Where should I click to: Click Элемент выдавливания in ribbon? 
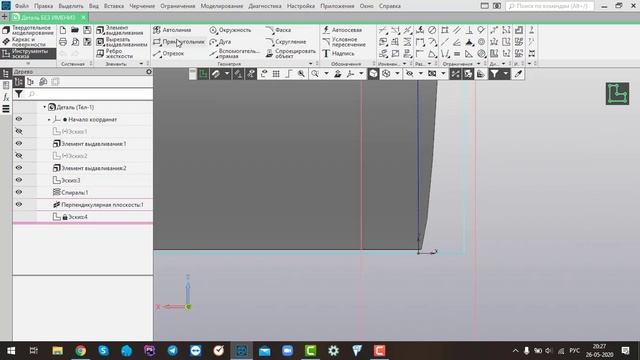pyautogui.click(x=120, y=30)
